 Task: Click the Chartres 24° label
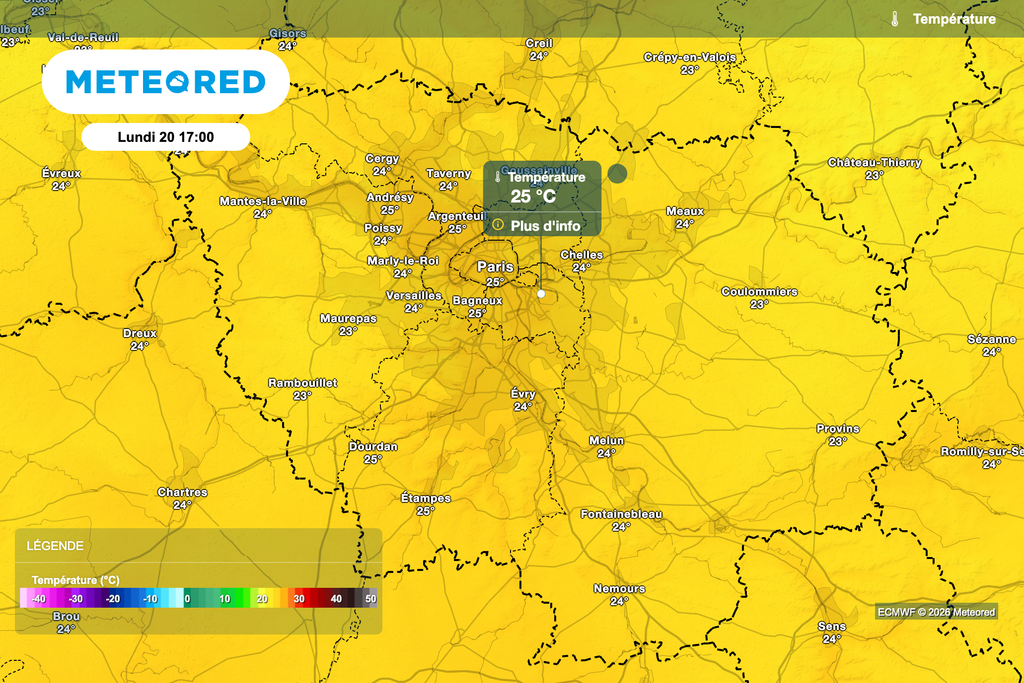pyautogui.click(x=182, y=498)
